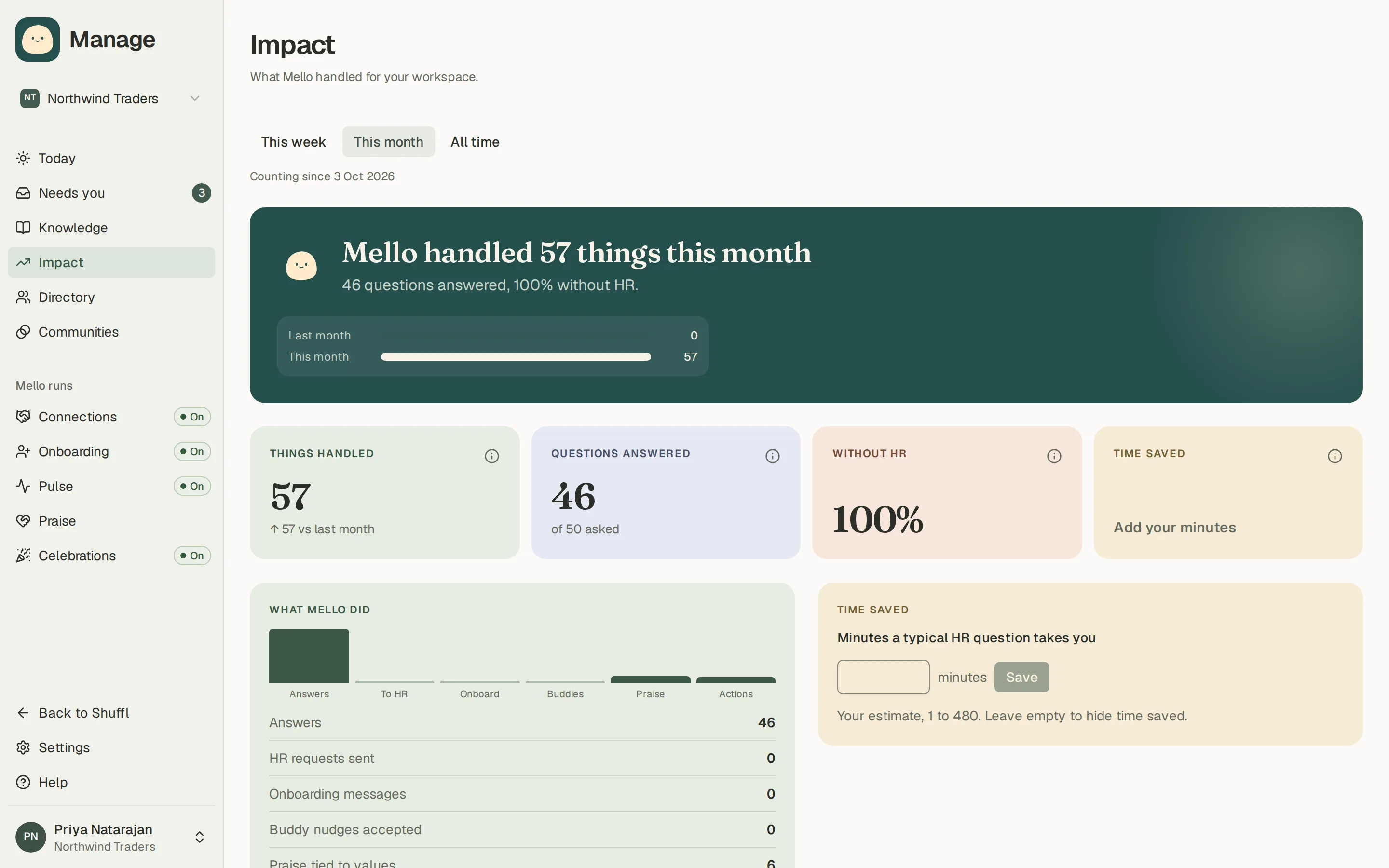Show info for Without HR card

[x=1054, y=456]
